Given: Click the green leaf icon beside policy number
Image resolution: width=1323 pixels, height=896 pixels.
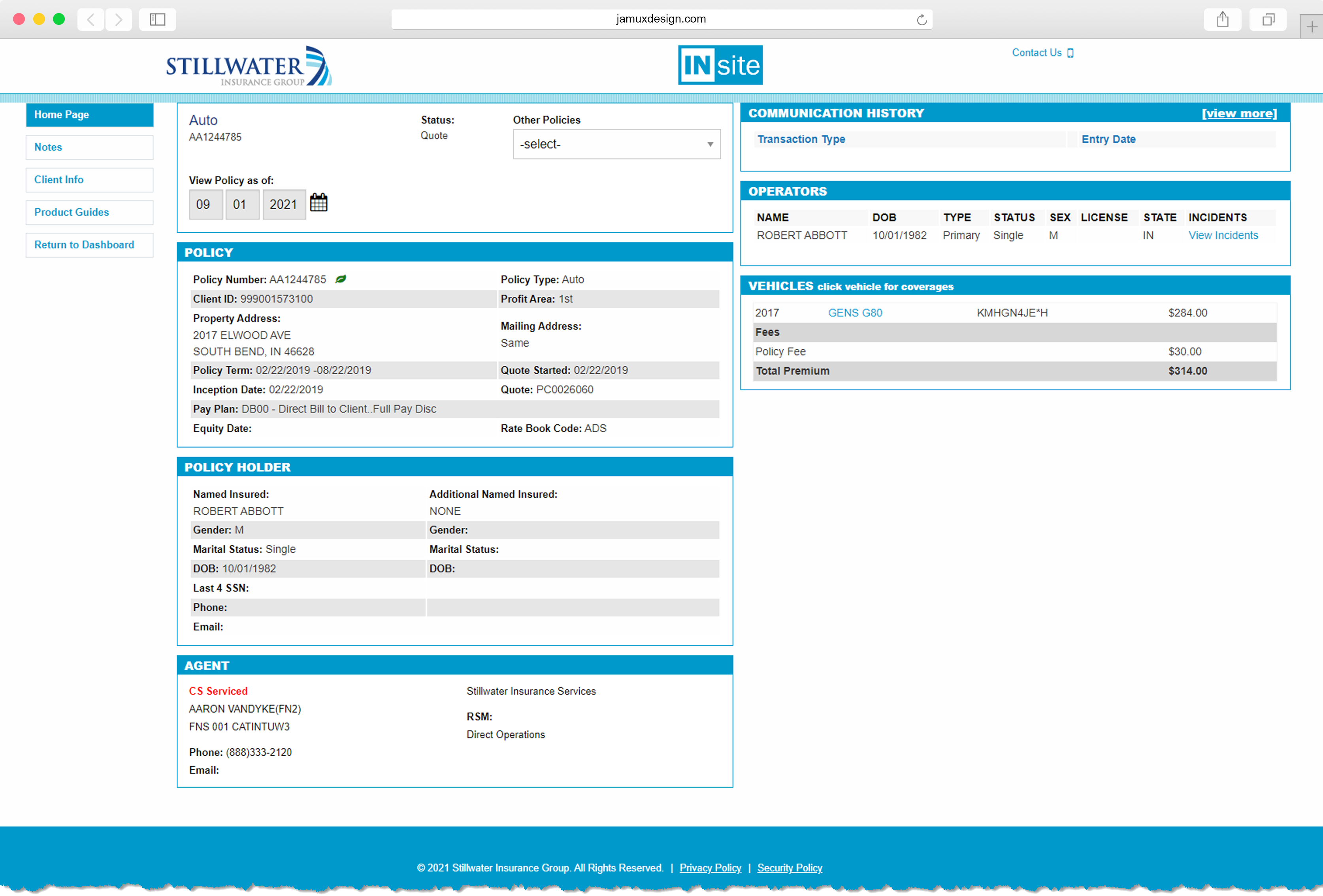Looking at the screenshot, I should tap(340, 279).
